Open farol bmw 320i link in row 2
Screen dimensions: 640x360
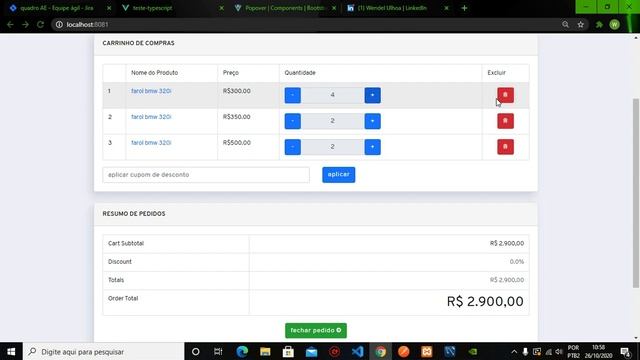[x=151, y=117]
